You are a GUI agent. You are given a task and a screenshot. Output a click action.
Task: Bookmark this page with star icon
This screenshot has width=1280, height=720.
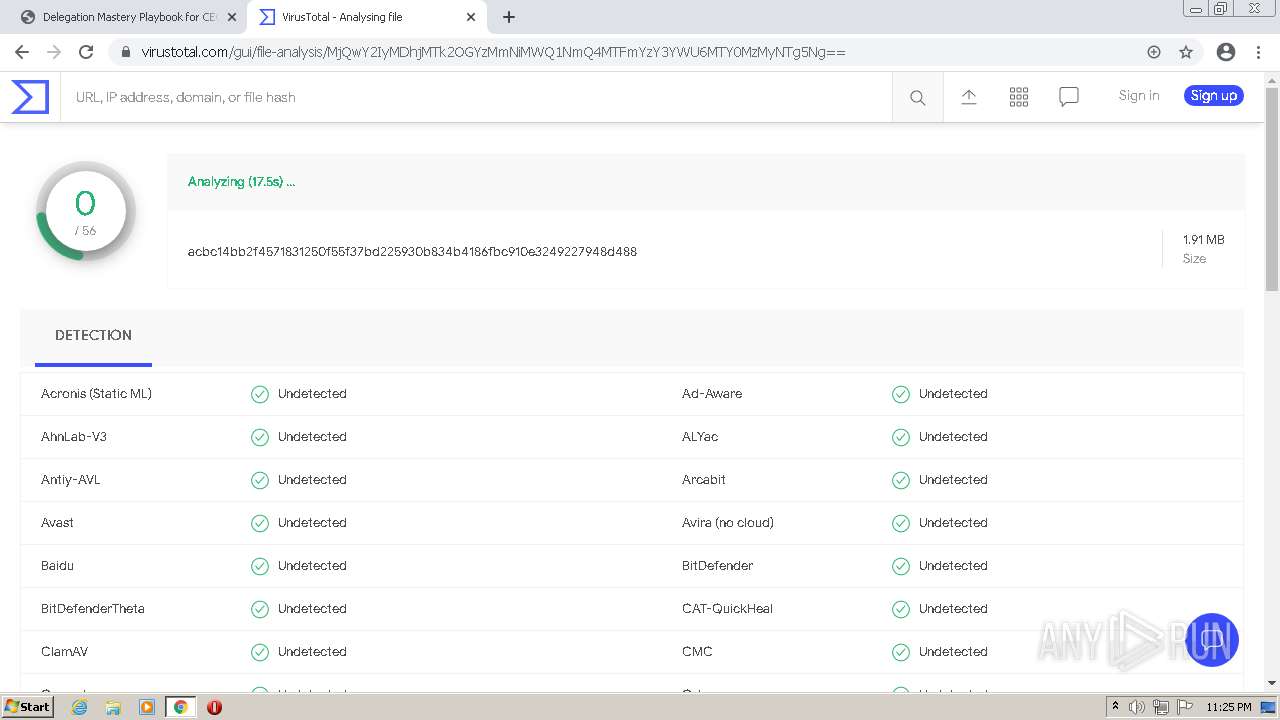[1186, 52]
